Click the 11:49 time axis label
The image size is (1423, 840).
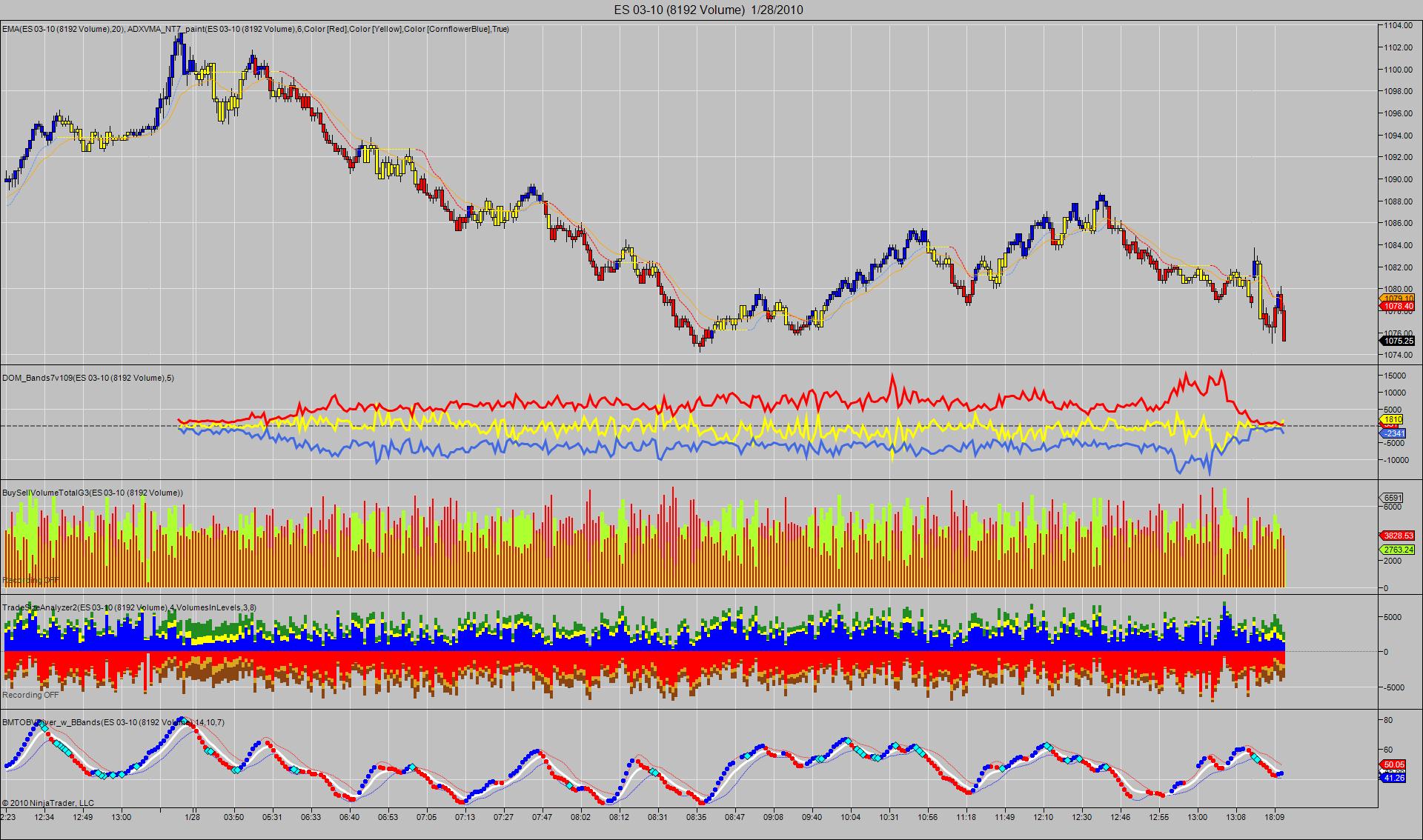1004,818
